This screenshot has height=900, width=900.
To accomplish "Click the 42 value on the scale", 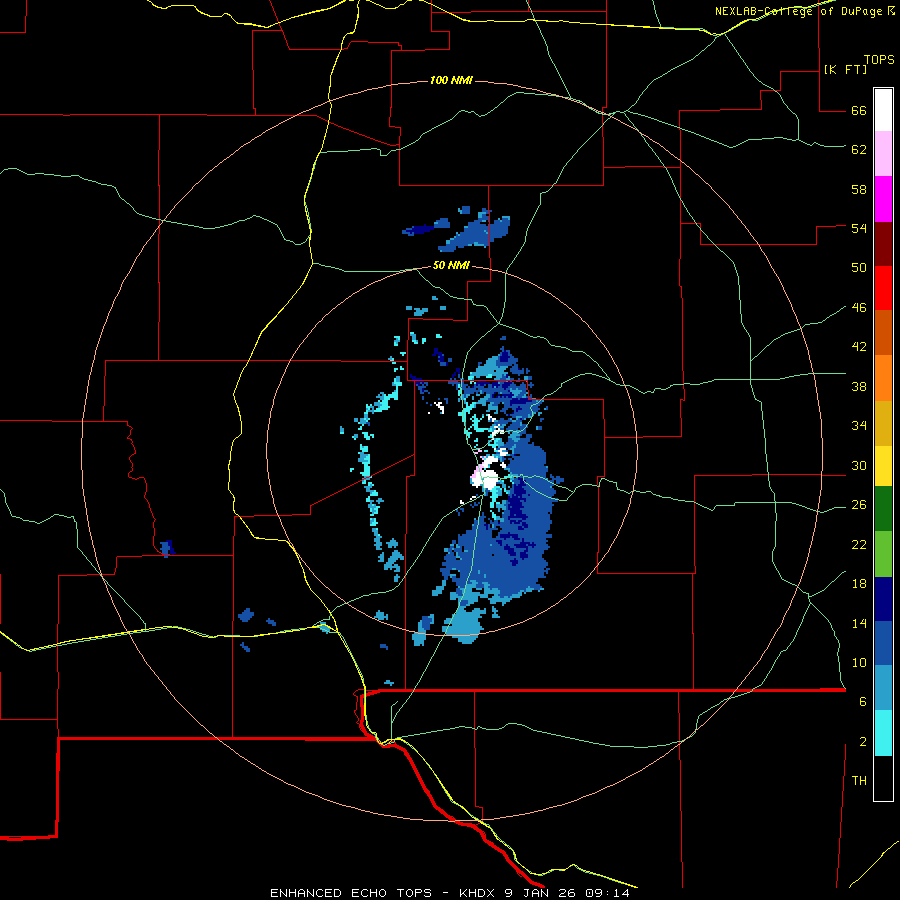I will pos(859,346).
